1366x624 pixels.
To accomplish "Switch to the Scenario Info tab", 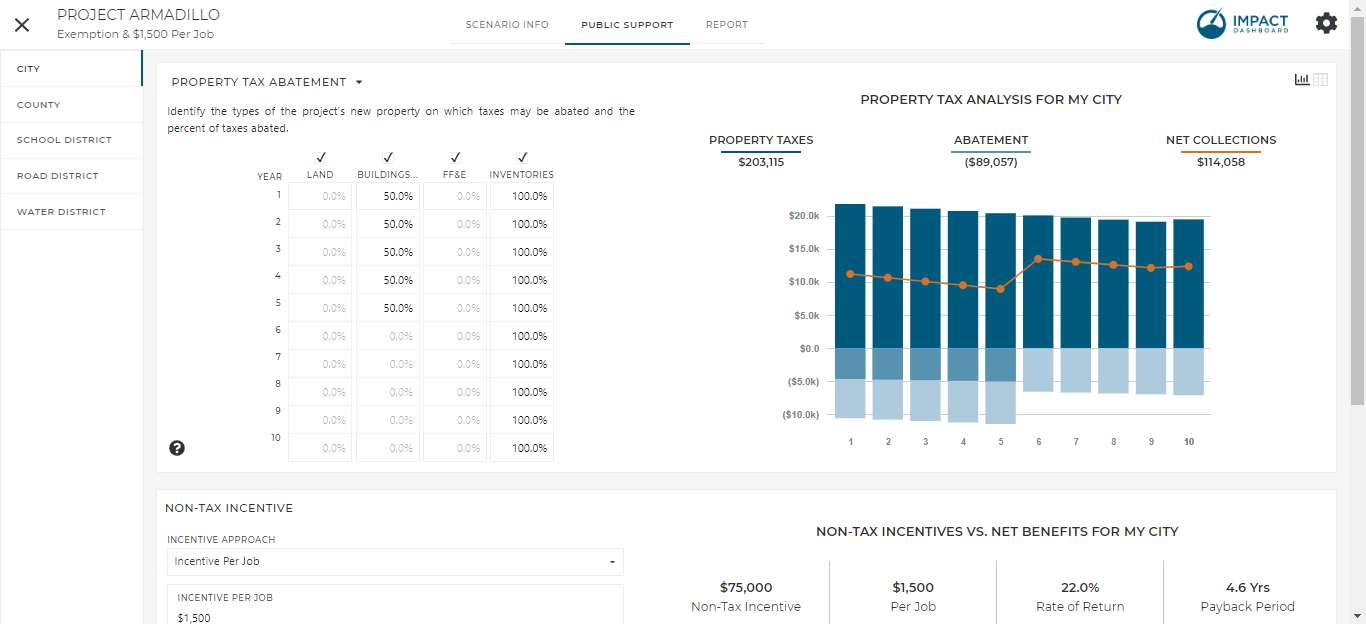I will (x=506, y=24).
